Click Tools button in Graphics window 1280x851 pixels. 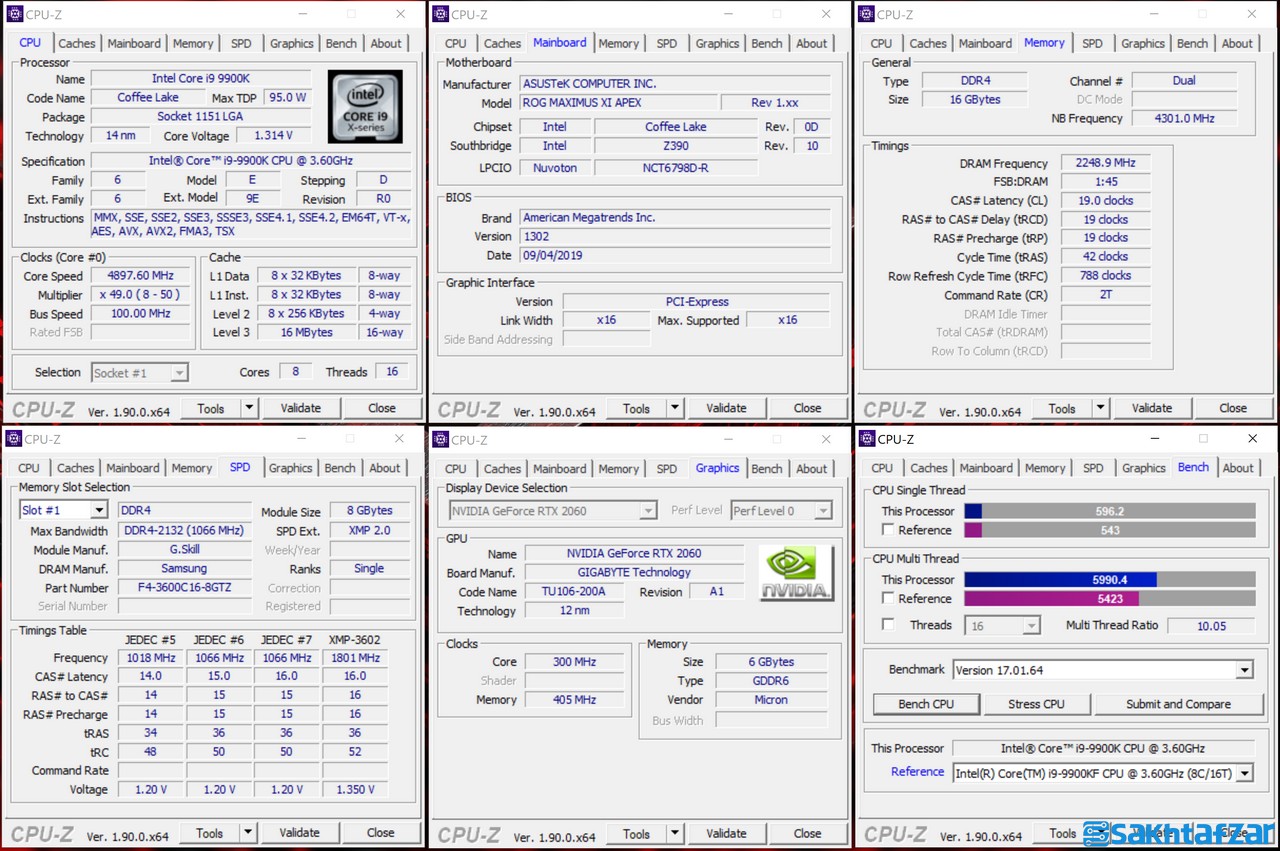pos(637,833)
